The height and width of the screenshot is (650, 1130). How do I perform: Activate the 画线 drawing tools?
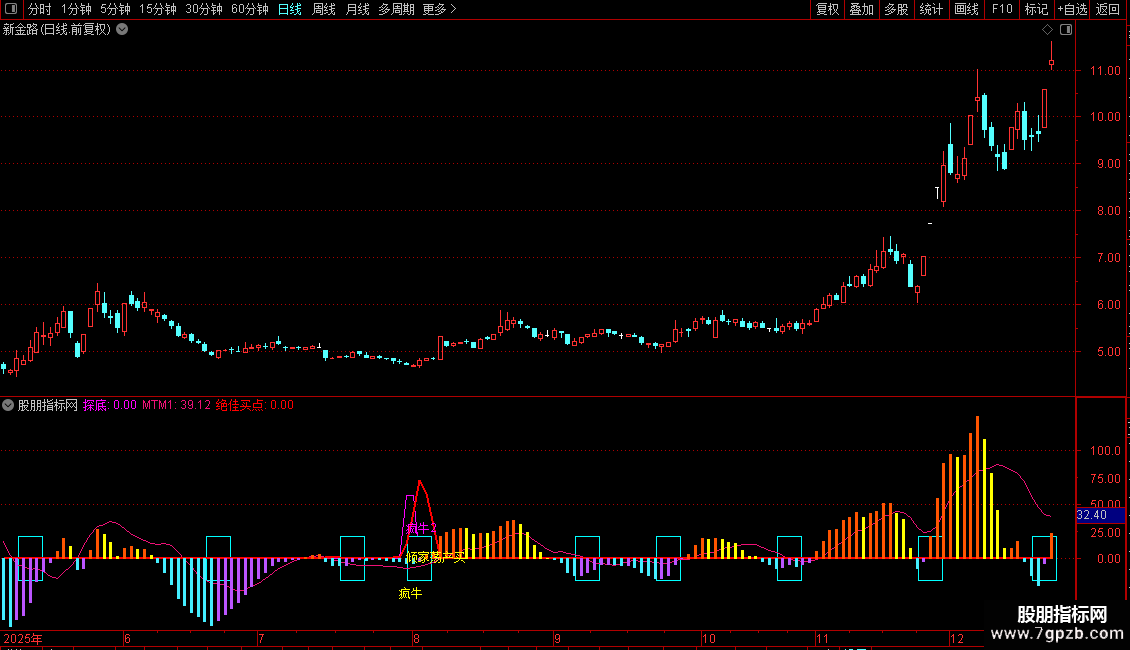[x=966, y=9]
